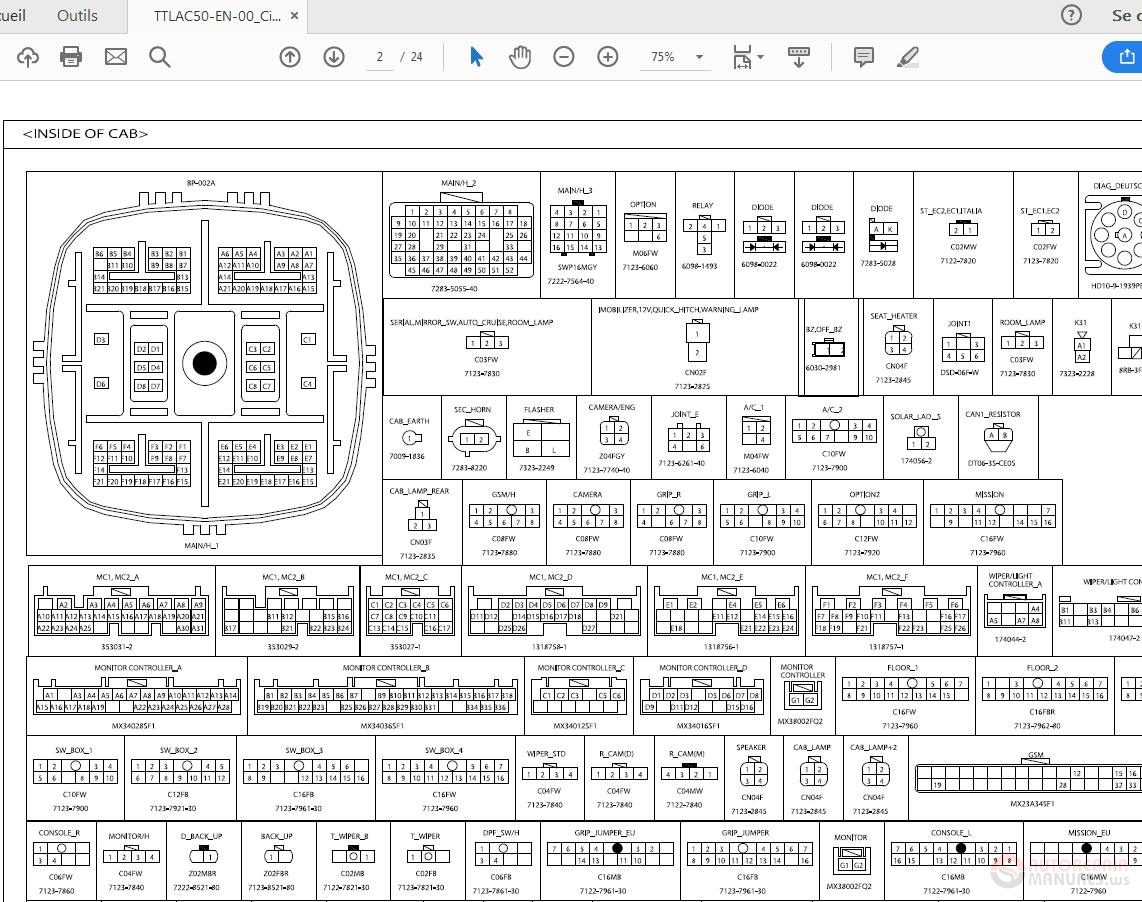Click the scrolling mode keyboard icon
Screen dimensions: 1142x902
(x=799, y=57)
